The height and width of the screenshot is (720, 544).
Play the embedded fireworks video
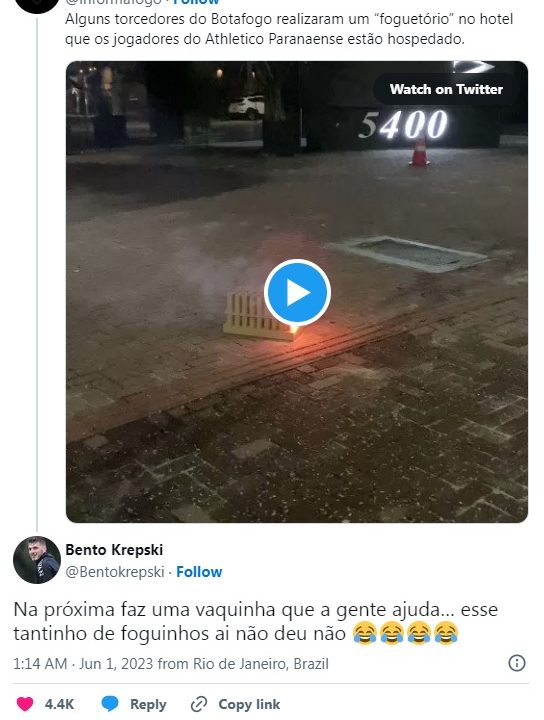tap(297, 292)
